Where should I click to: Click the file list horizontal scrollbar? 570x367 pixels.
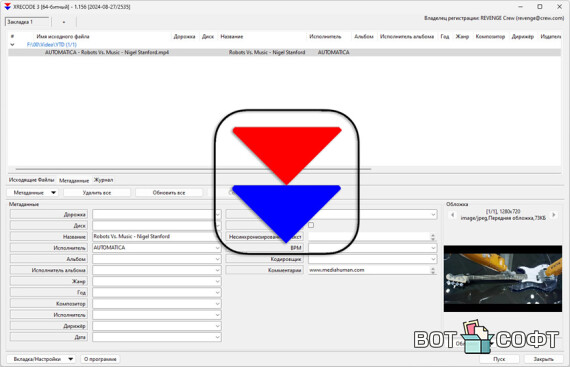[x=193, y=169]
